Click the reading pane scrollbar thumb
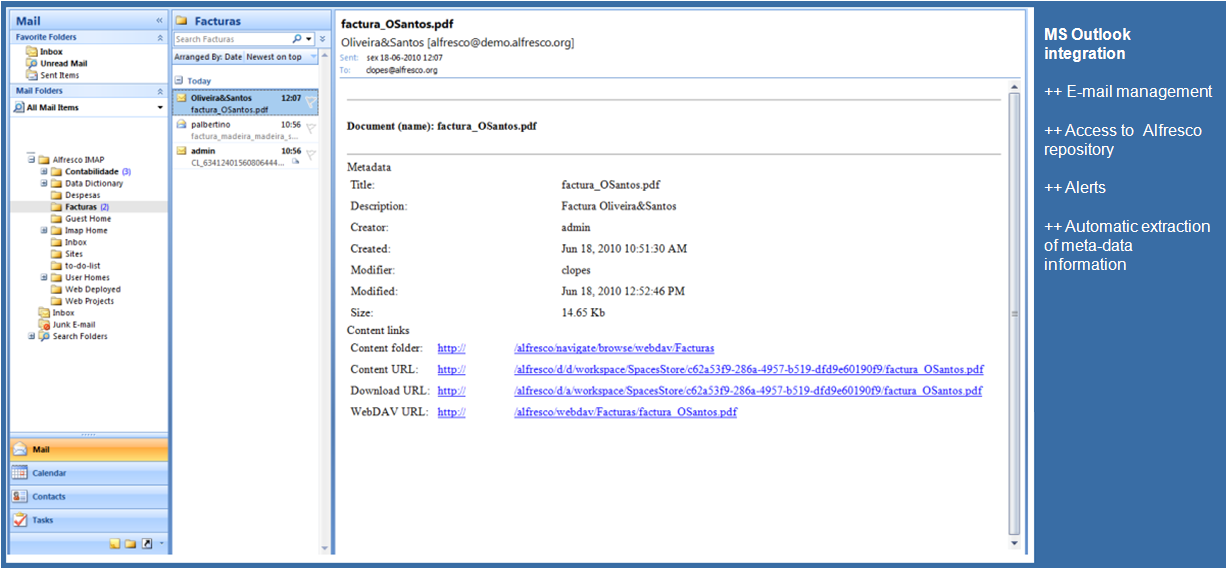The height and width of the screenshot is (569, 1227). 1015,314
